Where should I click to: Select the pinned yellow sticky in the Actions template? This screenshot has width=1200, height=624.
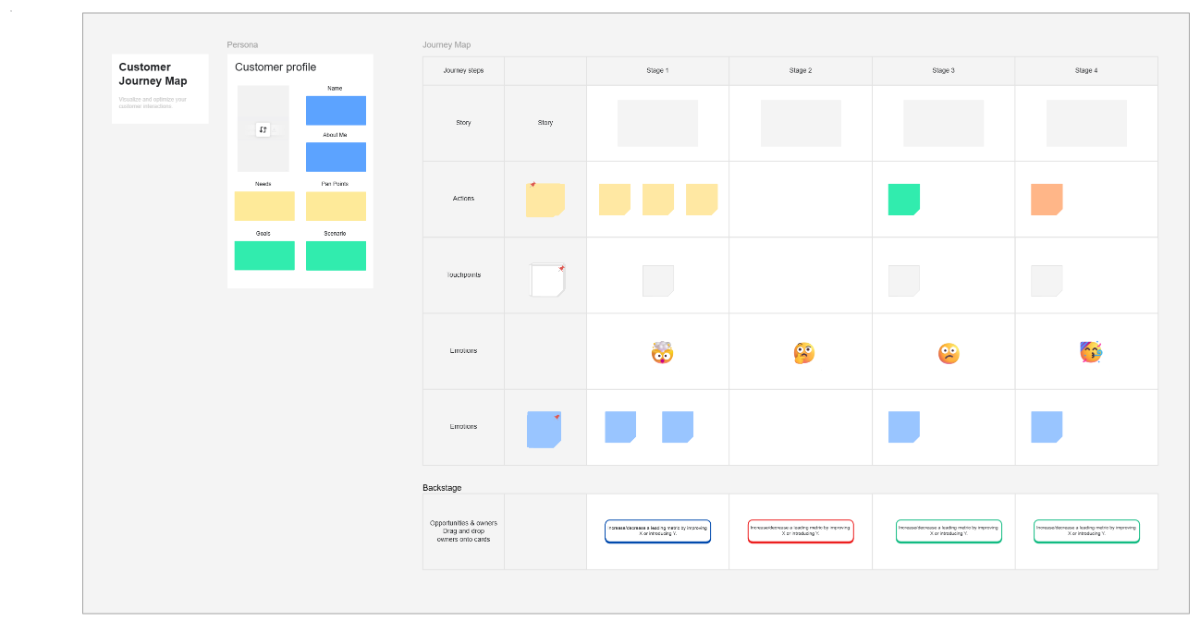(x=545, y=199)
